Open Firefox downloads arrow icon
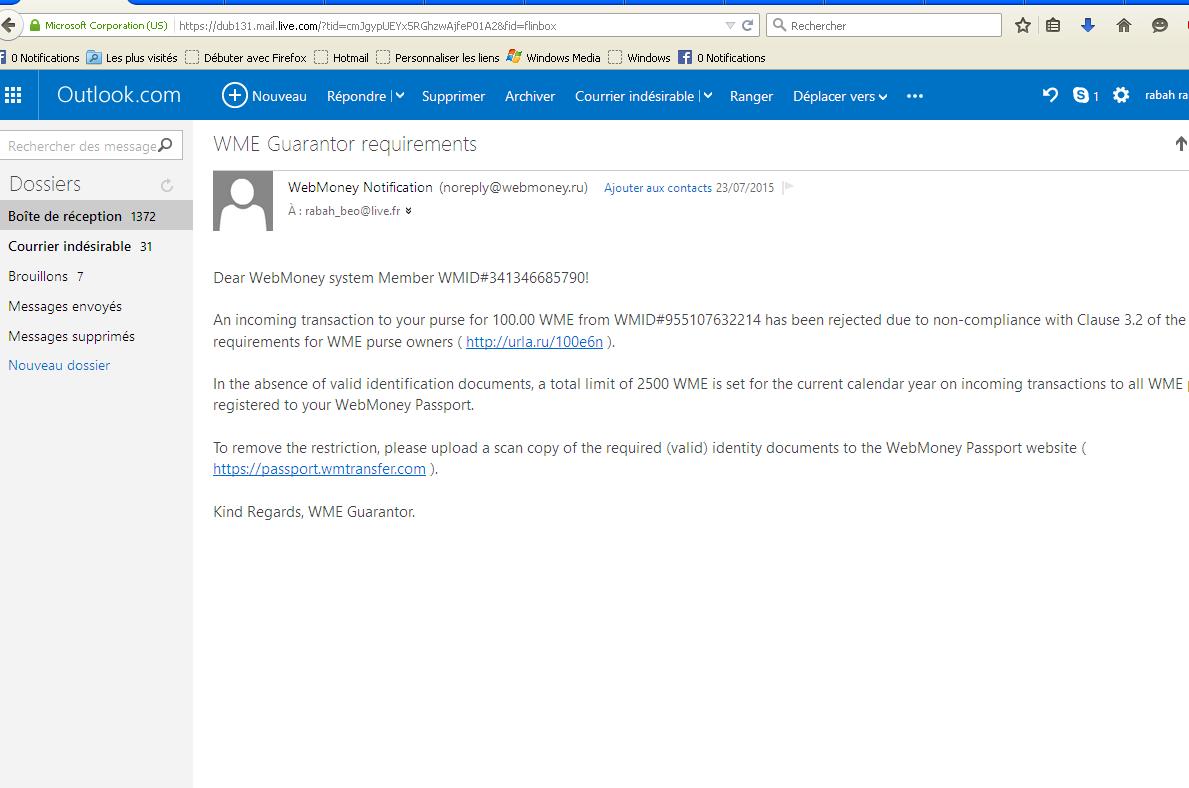Image resolution: width=1189 pixels, height=788 pixels. point(1088,26)
